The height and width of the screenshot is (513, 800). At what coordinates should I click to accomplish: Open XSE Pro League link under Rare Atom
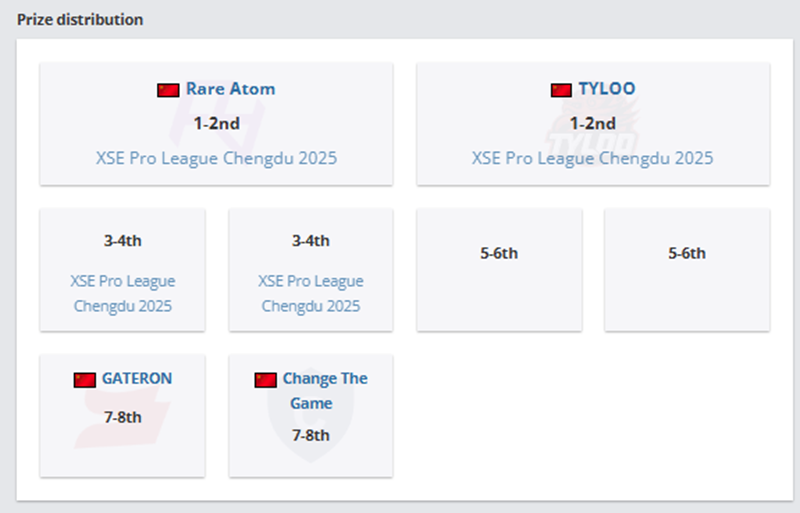pyautogui.click(x=216, y=158)
